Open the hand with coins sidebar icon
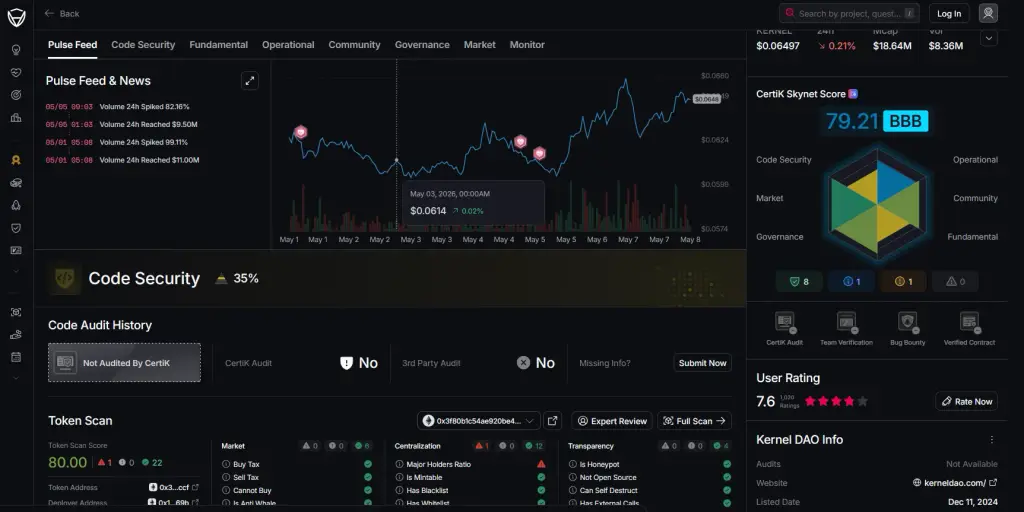Screen dimensions: 1024x512 [x=16, y=334]
